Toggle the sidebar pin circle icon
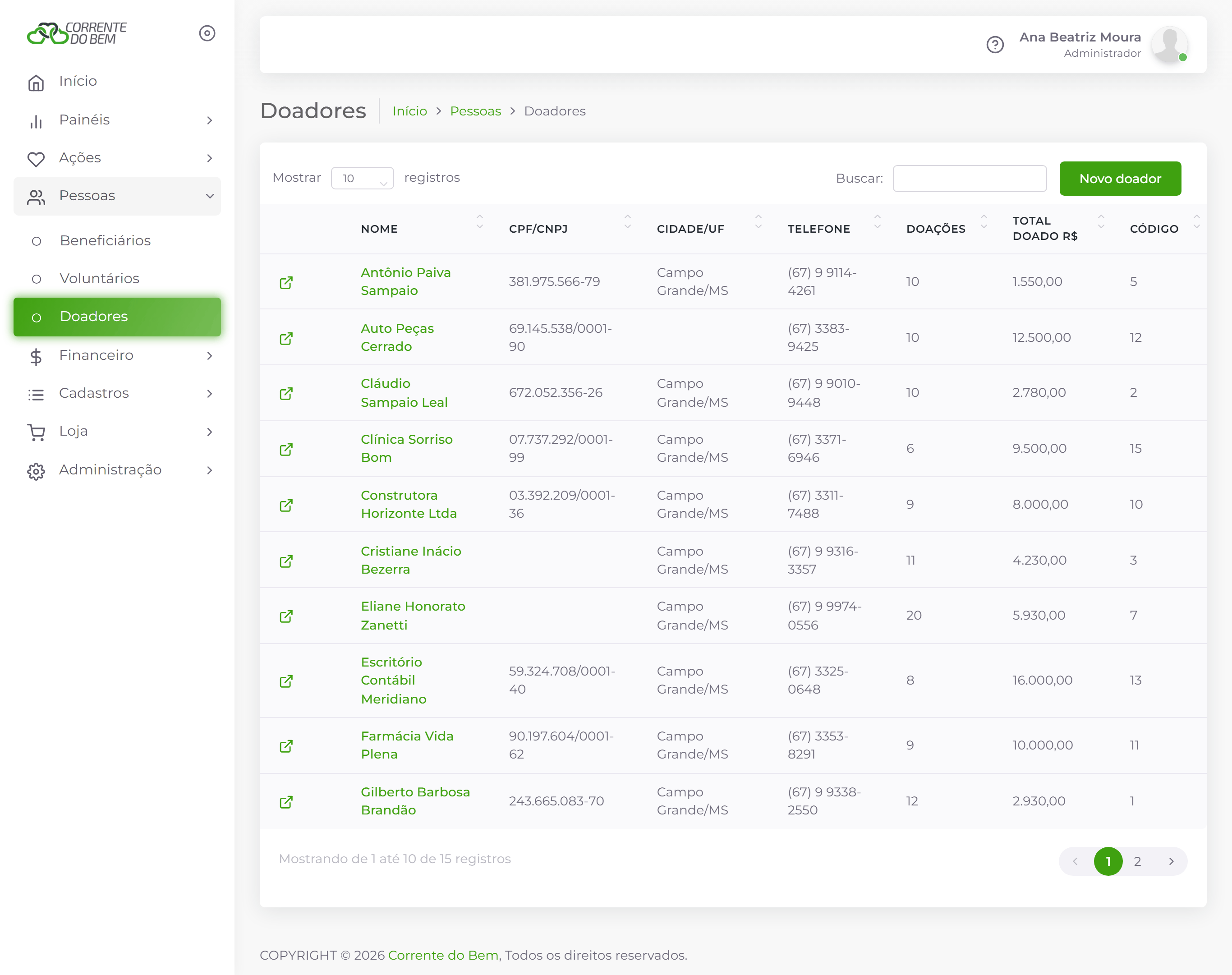This screenshot has height=975, width=1232. pyautogui.click(x=207, y=33)
